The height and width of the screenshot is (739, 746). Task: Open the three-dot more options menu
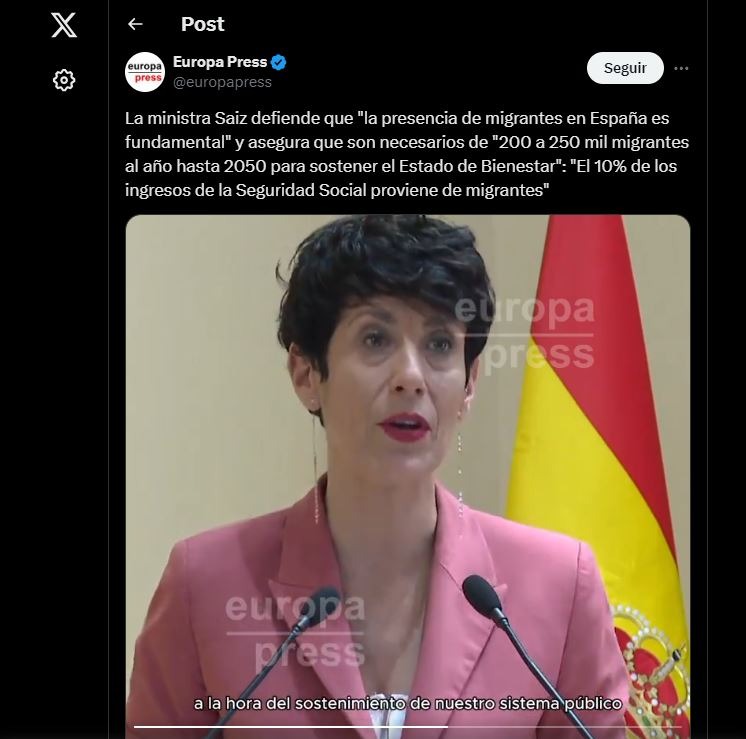pos(681,69)
